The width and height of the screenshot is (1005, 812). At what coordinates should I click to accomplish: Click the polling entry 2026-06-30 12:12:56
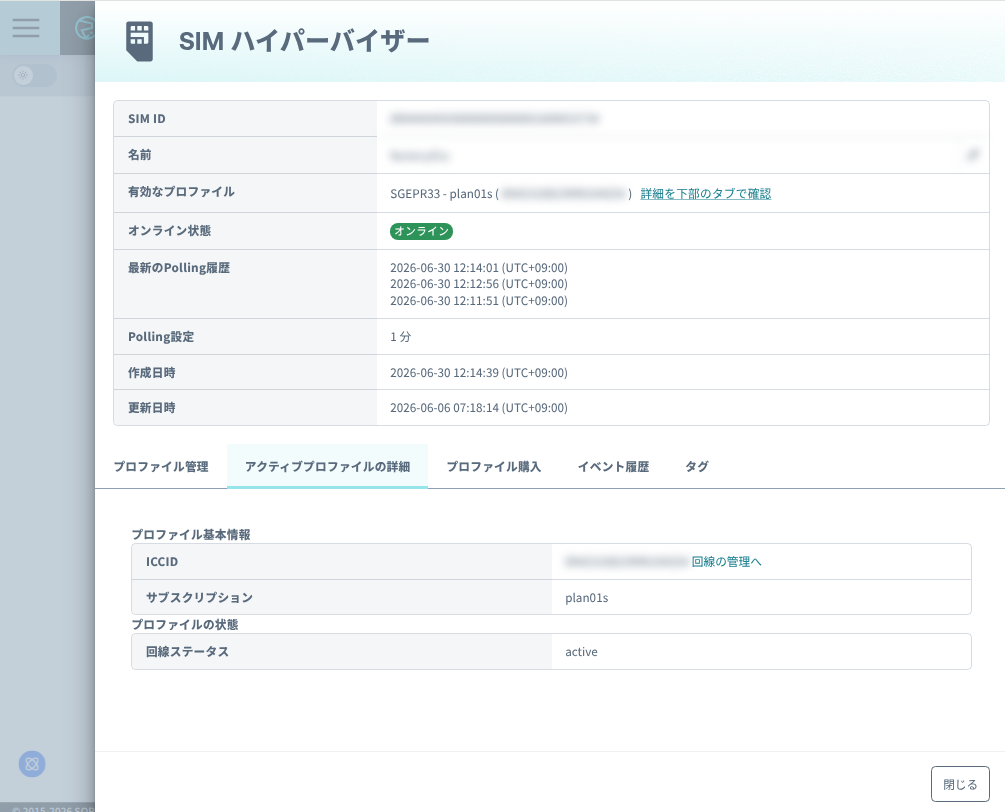click(x=479, y=284)
